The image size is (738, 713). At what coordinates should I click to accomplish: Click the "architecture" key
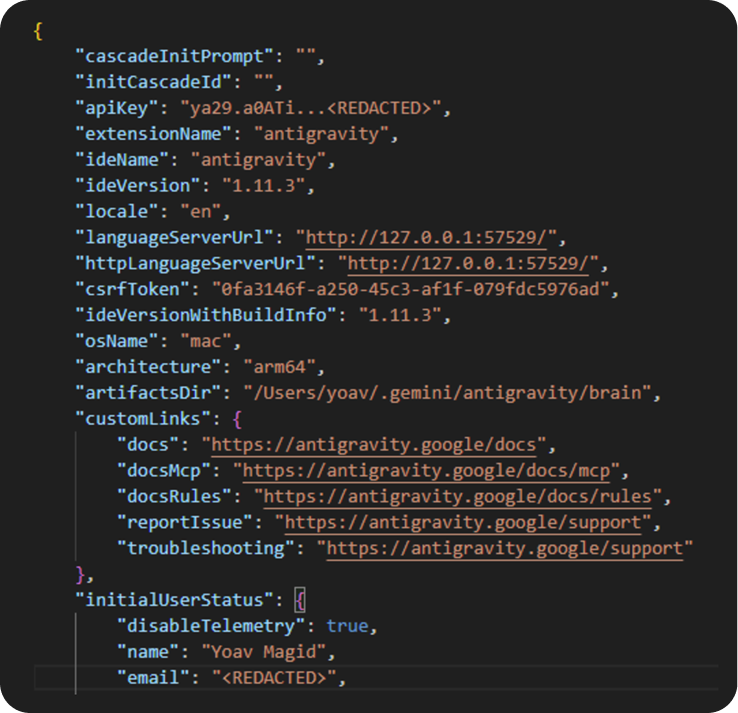(149, 367)
